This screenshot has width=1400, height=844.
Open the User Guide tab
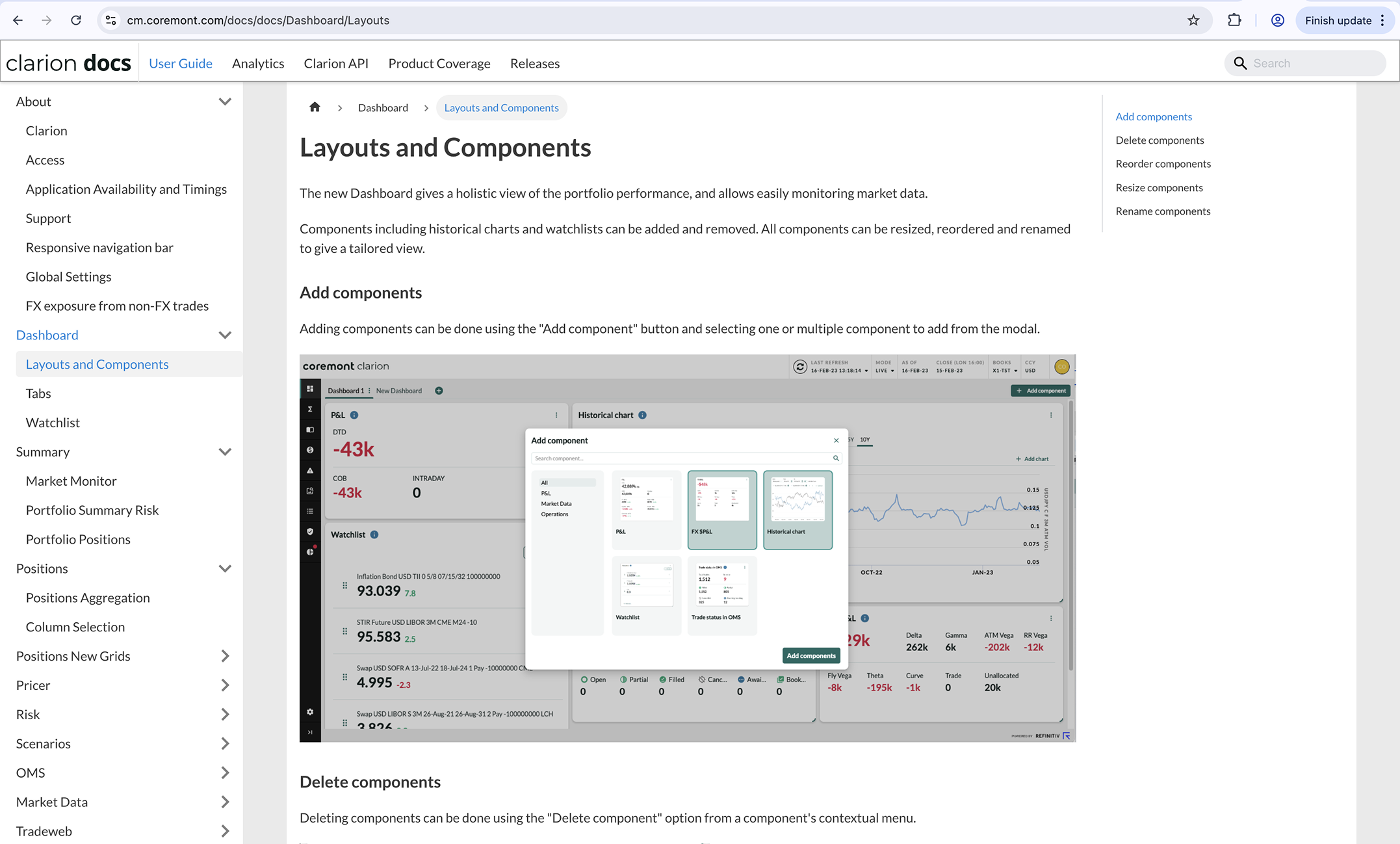(181, 63)
